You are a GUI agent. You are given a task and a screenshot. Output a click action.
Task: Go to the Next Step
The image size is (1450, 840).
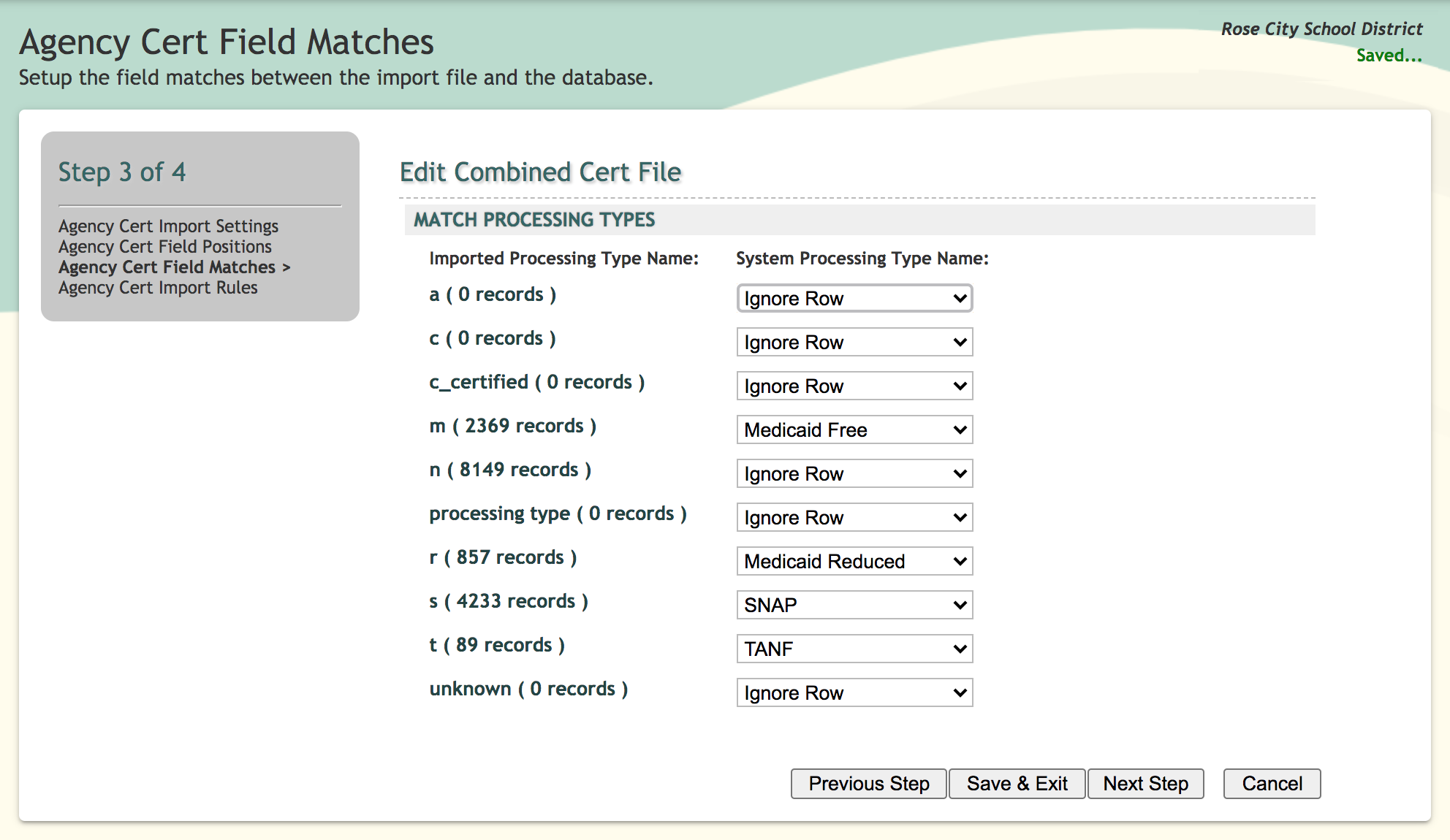tap(1145, 784)
